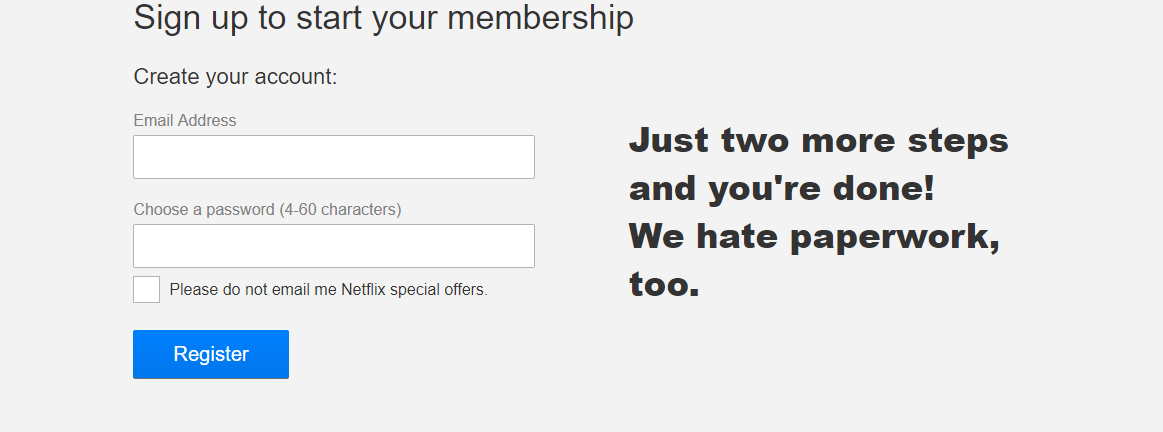
Task: Click the 'Create your account:' subheading
Action: pyautogui.click(x=235, y=77)
